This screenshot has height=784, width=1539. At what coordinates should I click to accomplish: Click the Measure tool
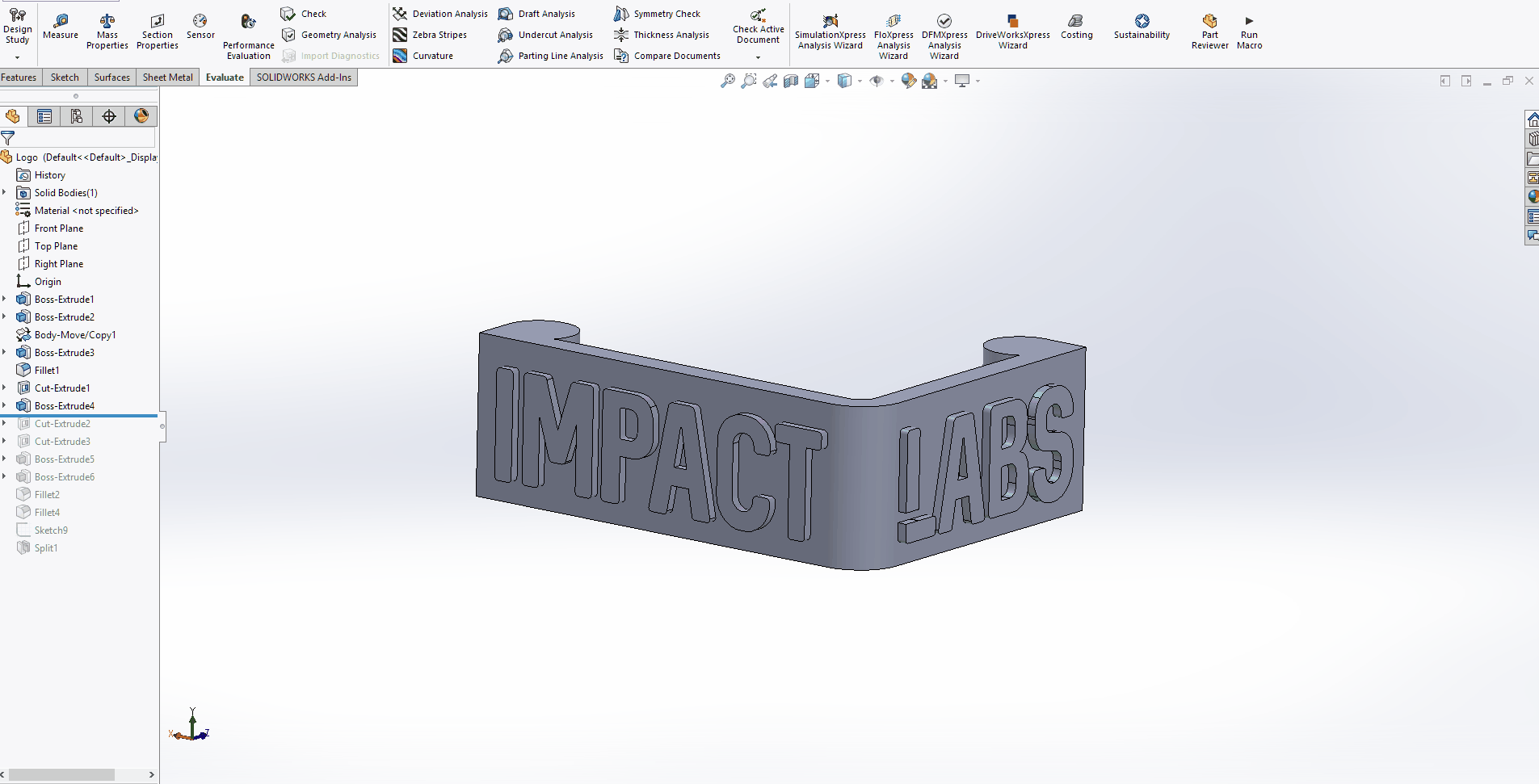click(61, 26)
